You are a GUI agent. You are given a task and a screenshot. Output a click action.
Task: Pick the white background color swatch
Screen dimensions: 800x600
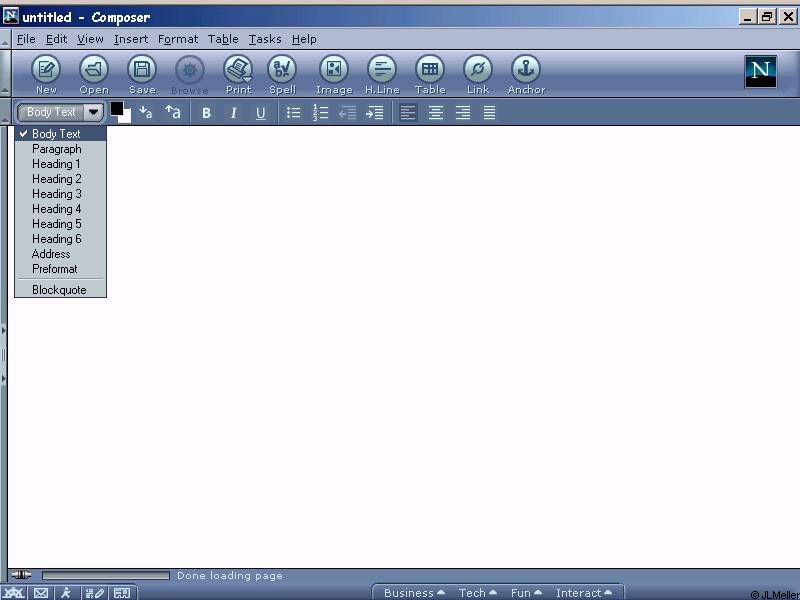(127, 117)
